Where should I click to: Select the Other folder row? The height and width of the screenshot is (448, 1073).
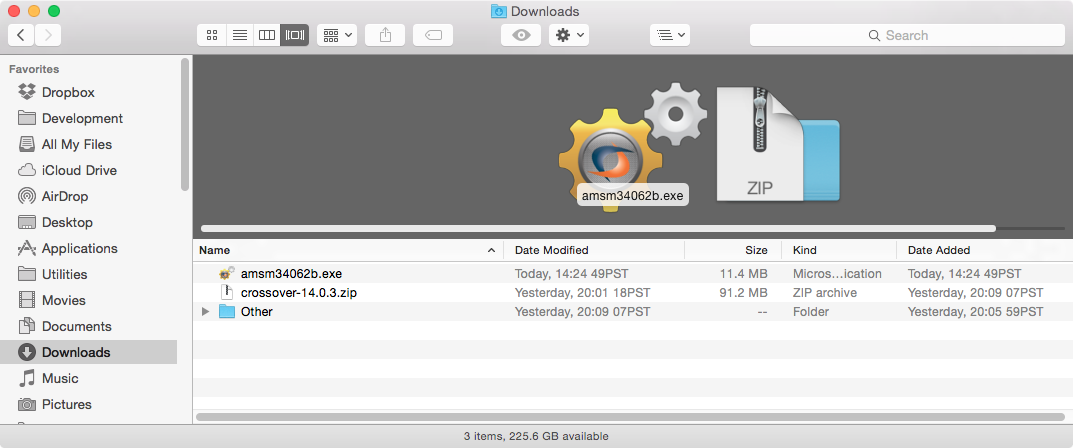633,312
